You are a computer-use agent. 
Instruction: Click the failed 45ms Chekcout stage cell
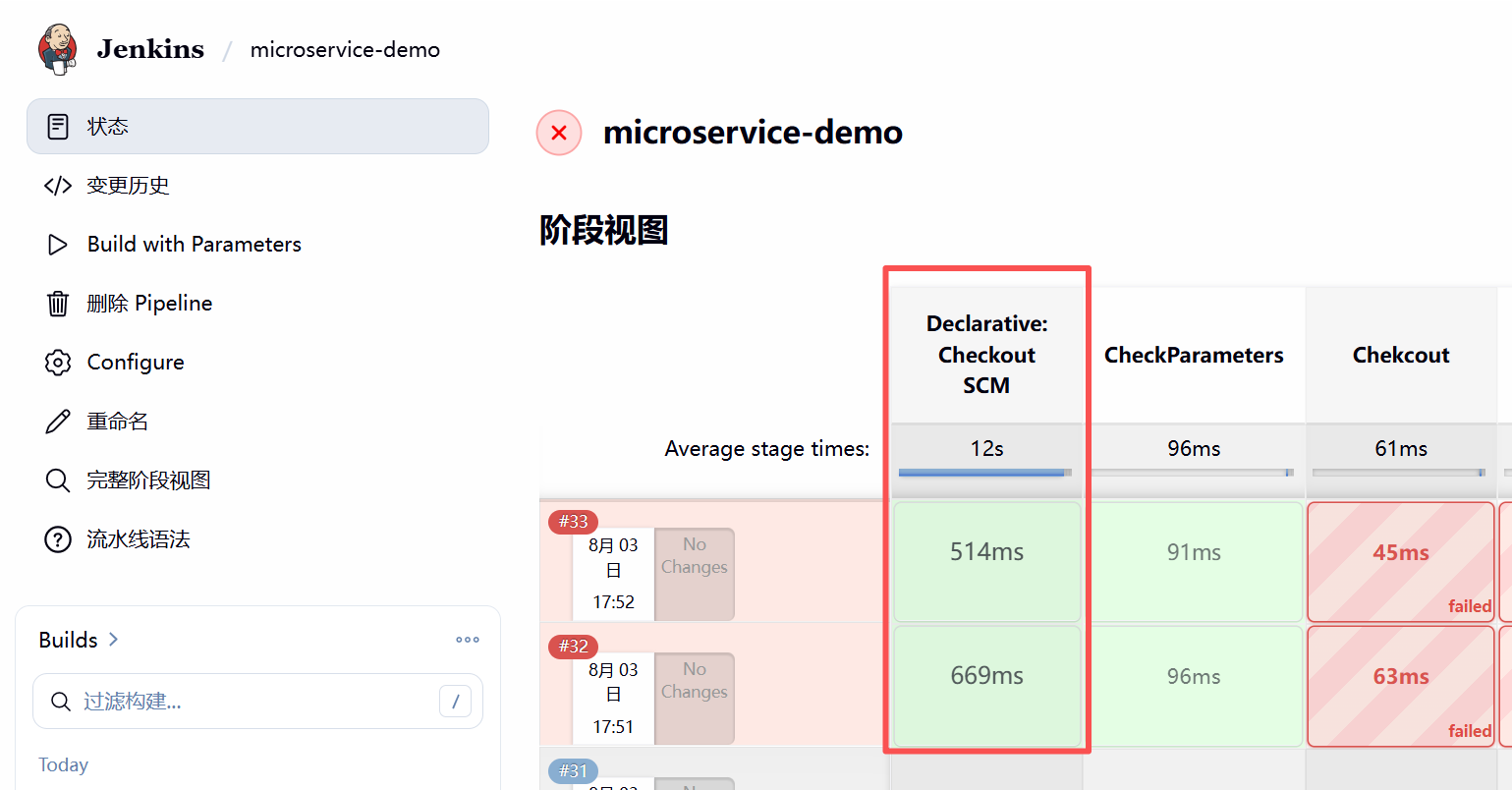pyautogui.click(x=1401, y=562)
